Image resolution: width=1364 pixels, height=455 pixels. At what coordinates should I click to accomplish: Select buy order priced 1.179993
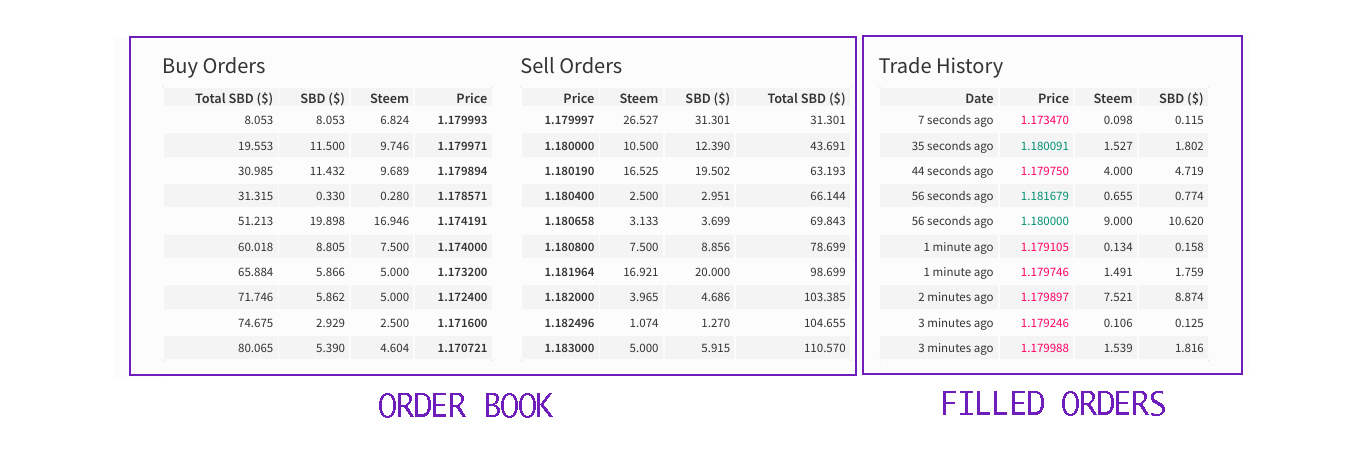point(327,120)
